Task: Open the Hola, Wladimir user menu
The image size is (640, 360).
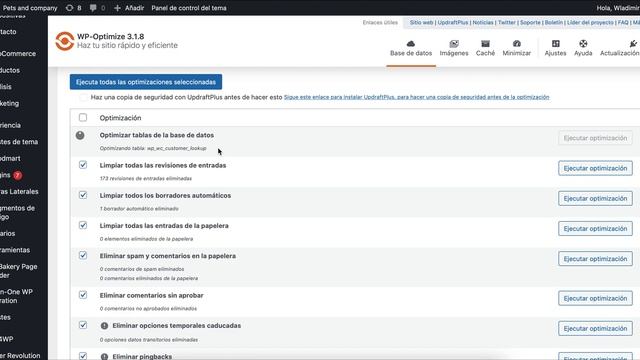Action: [x=618, y=8]
